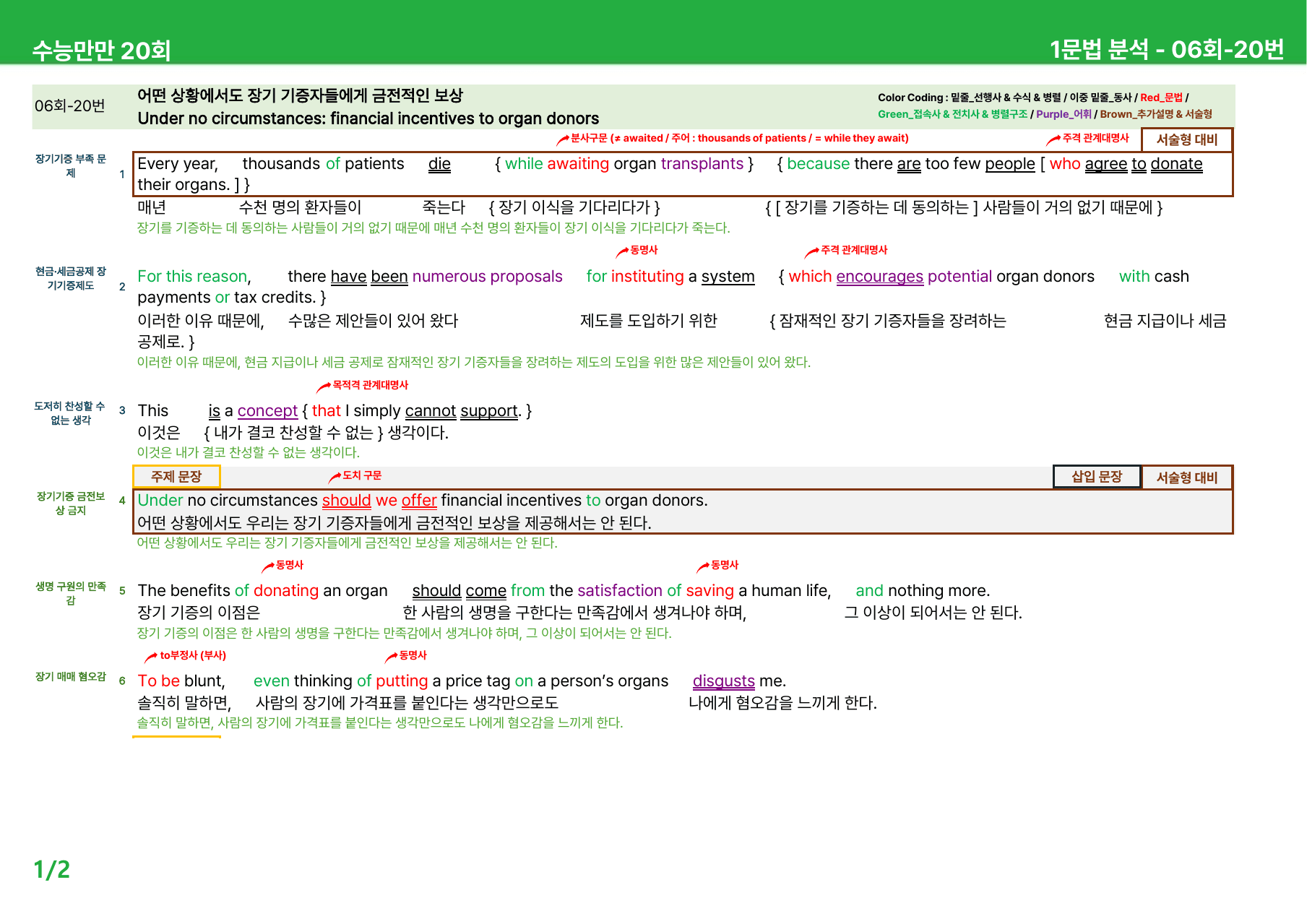Image resolution: width=1307 pixels, height=924 pixels.
Task: Click 'For this reason,' in sentence 2
Action: (194, 277)
